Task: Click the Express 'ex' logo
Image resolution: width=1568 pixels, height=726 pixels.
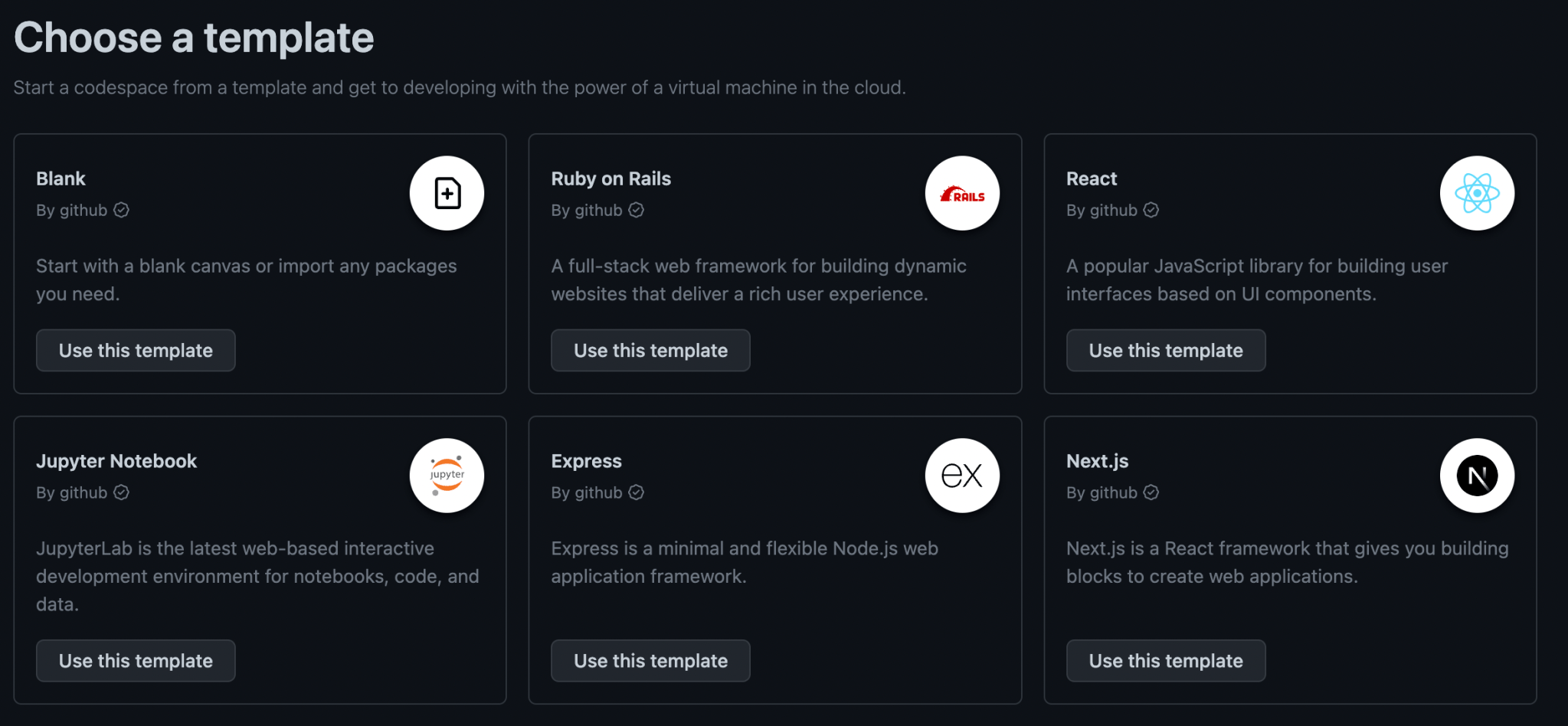Action: pos(962,475)
